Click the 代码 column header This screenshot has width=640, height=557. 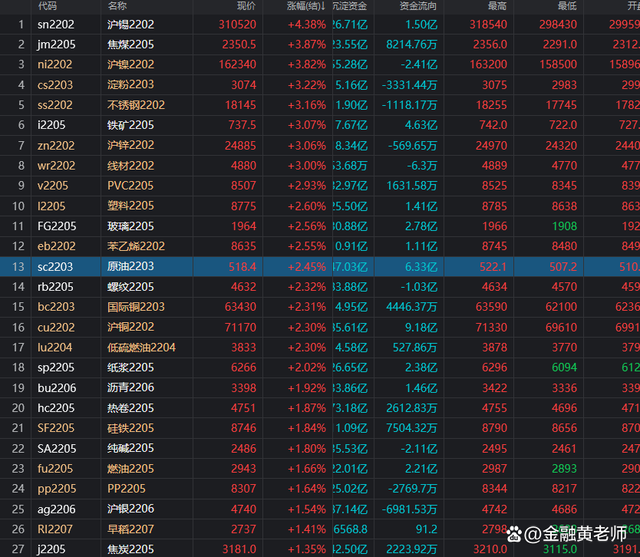[x=47, y=6]
